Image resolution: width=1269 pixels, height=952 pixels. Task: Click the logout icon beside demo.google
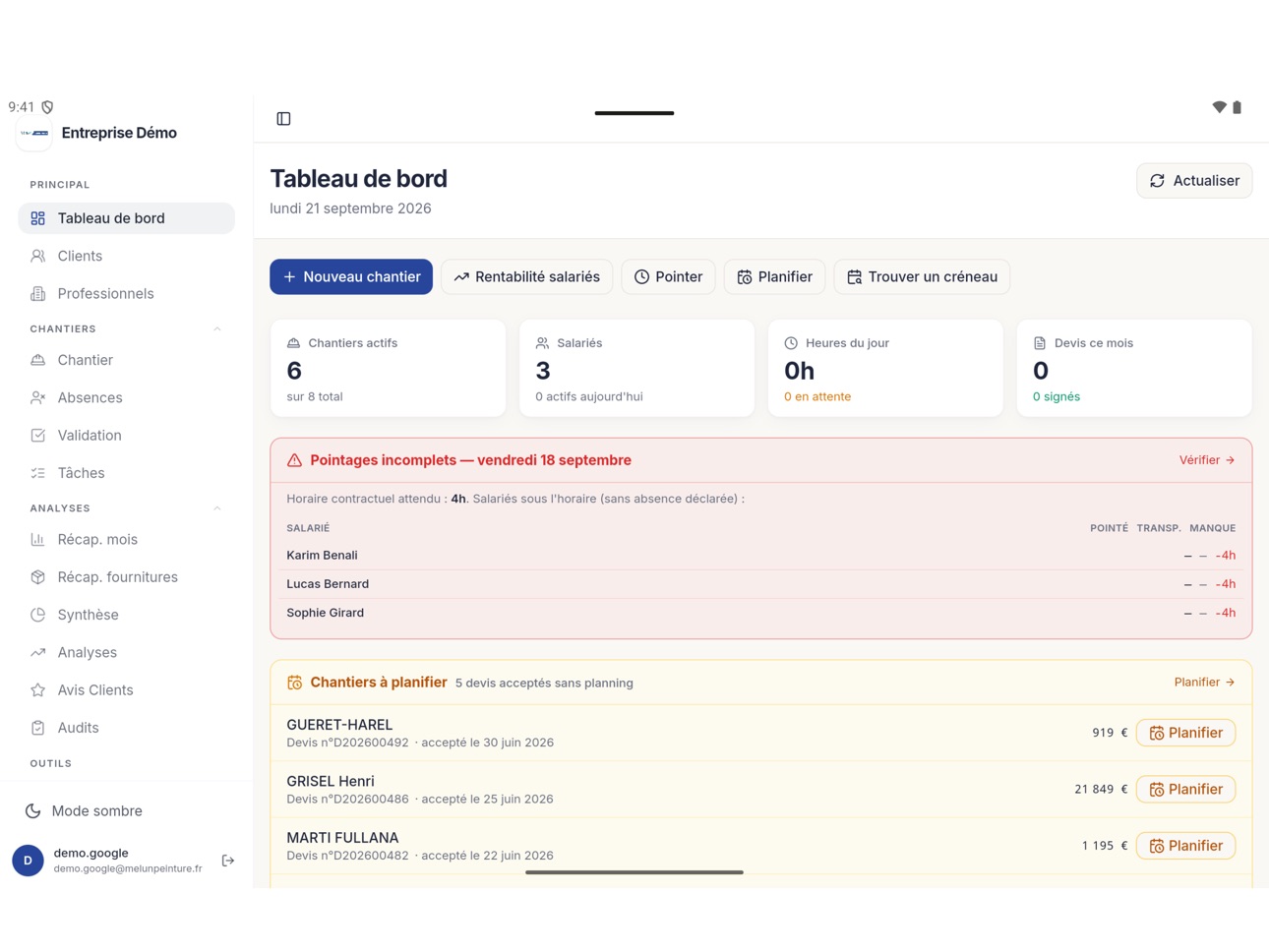point(228,861)
